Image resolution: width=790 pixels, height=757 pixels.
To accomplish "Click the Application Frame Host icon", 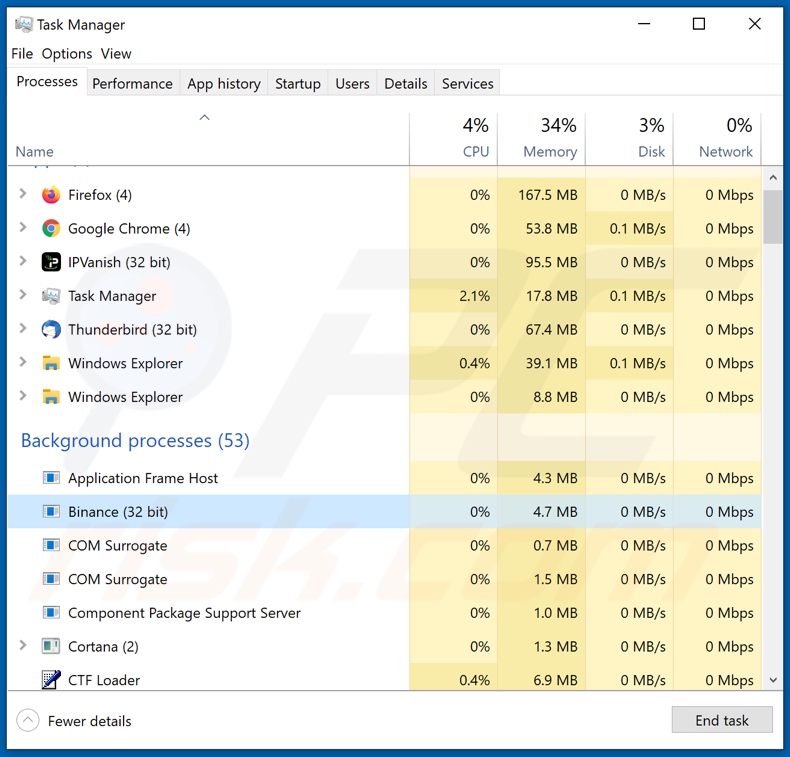I will (x=51, y=478).
